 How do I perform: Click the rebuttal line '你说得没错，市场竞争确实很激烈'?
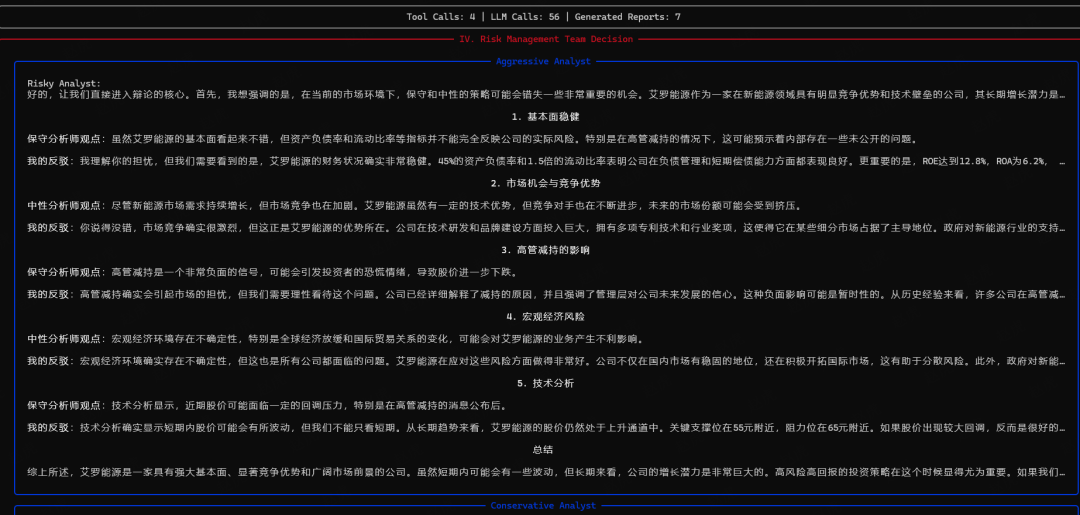point(546,228)
